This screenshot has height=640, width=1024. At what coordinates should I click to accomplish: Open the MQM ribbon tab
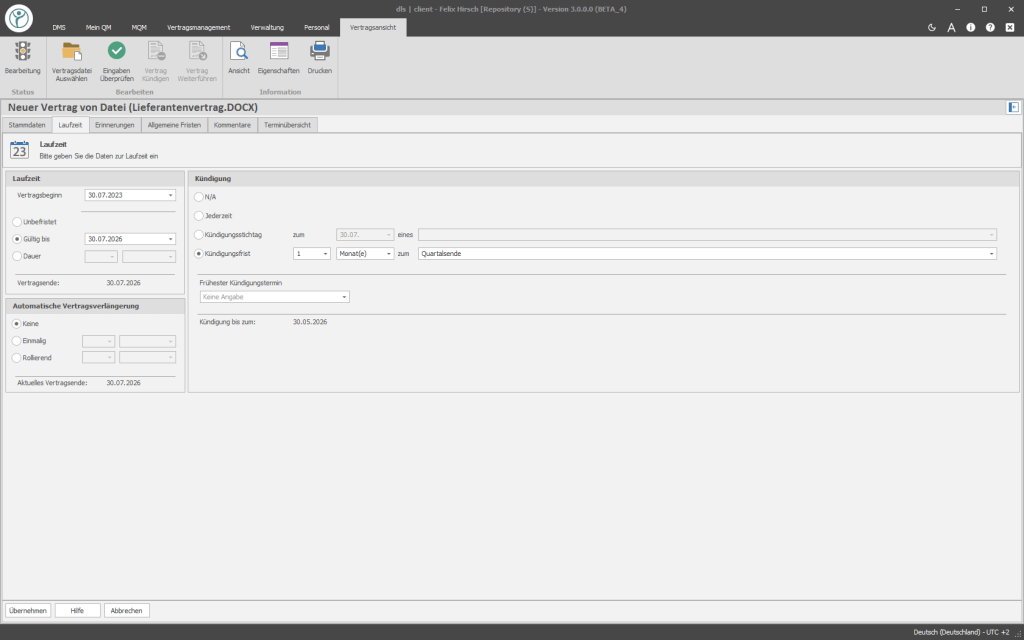coord(139,27)
